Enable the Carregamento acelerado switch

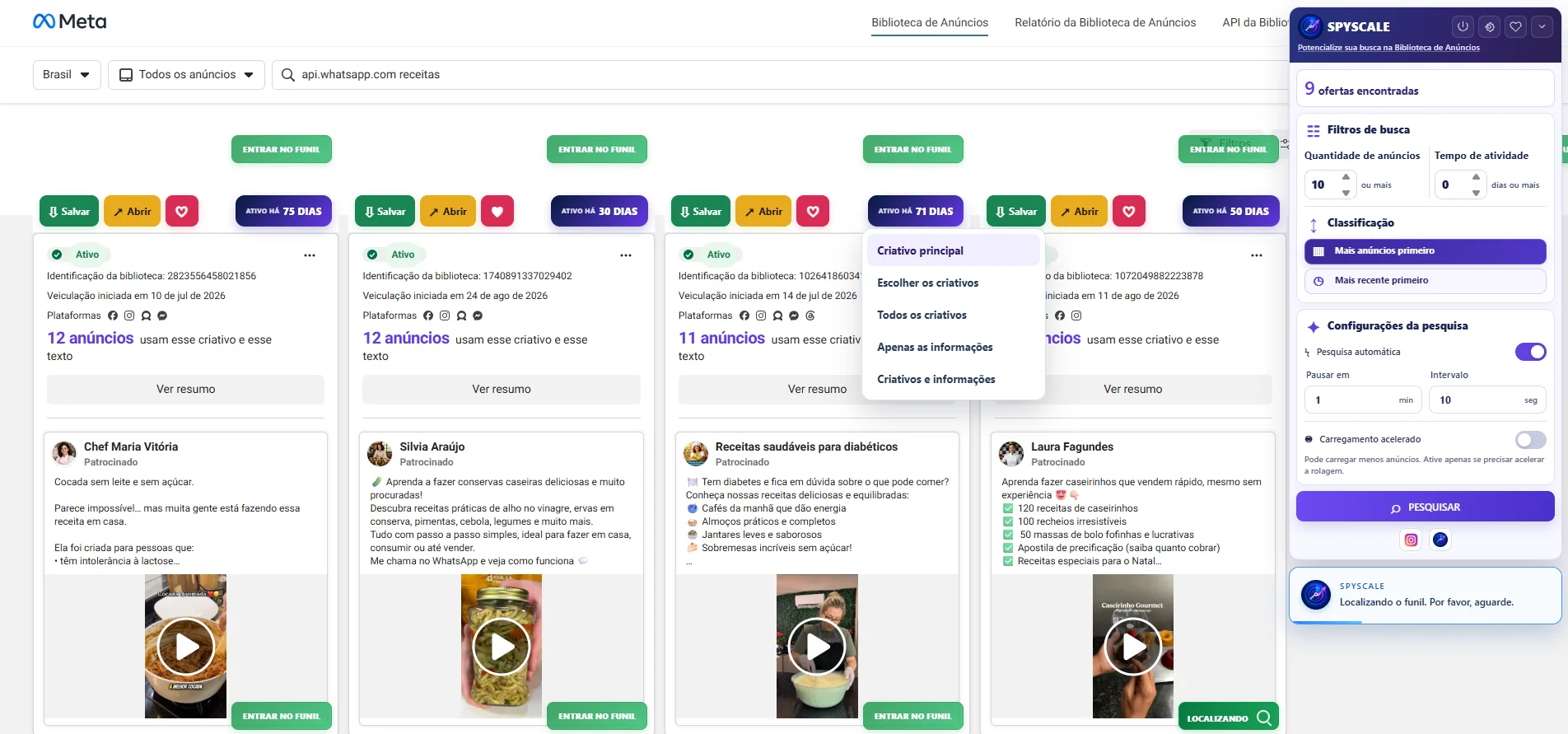[1531, 440]
